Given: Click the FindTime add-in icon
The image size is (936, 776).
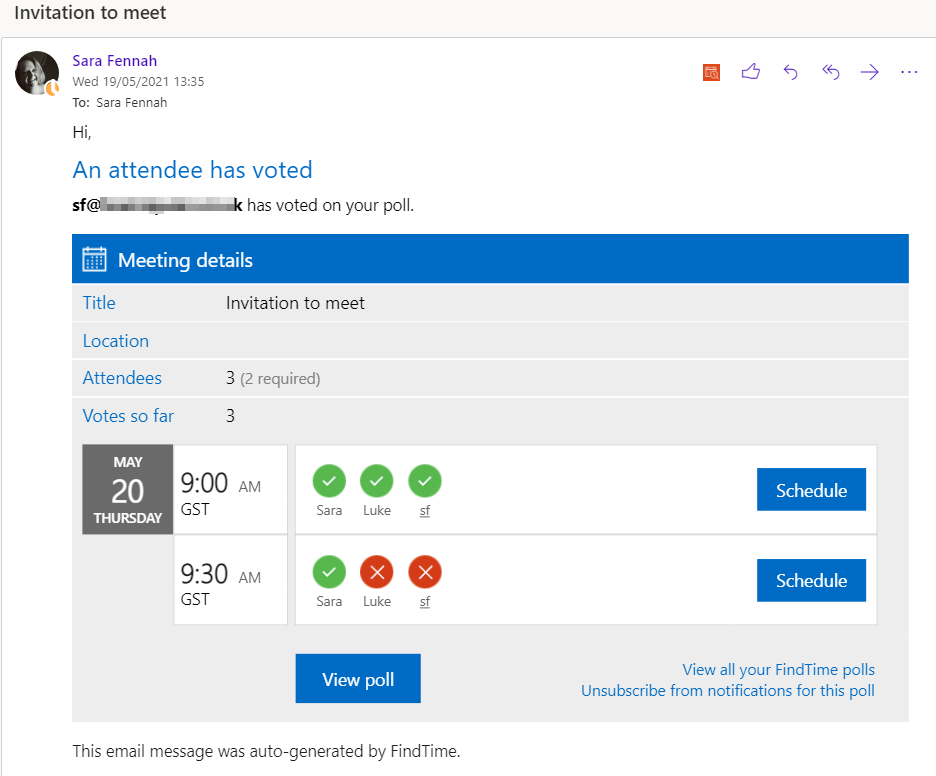Looking at the screenshot, I should coord(711,72).
